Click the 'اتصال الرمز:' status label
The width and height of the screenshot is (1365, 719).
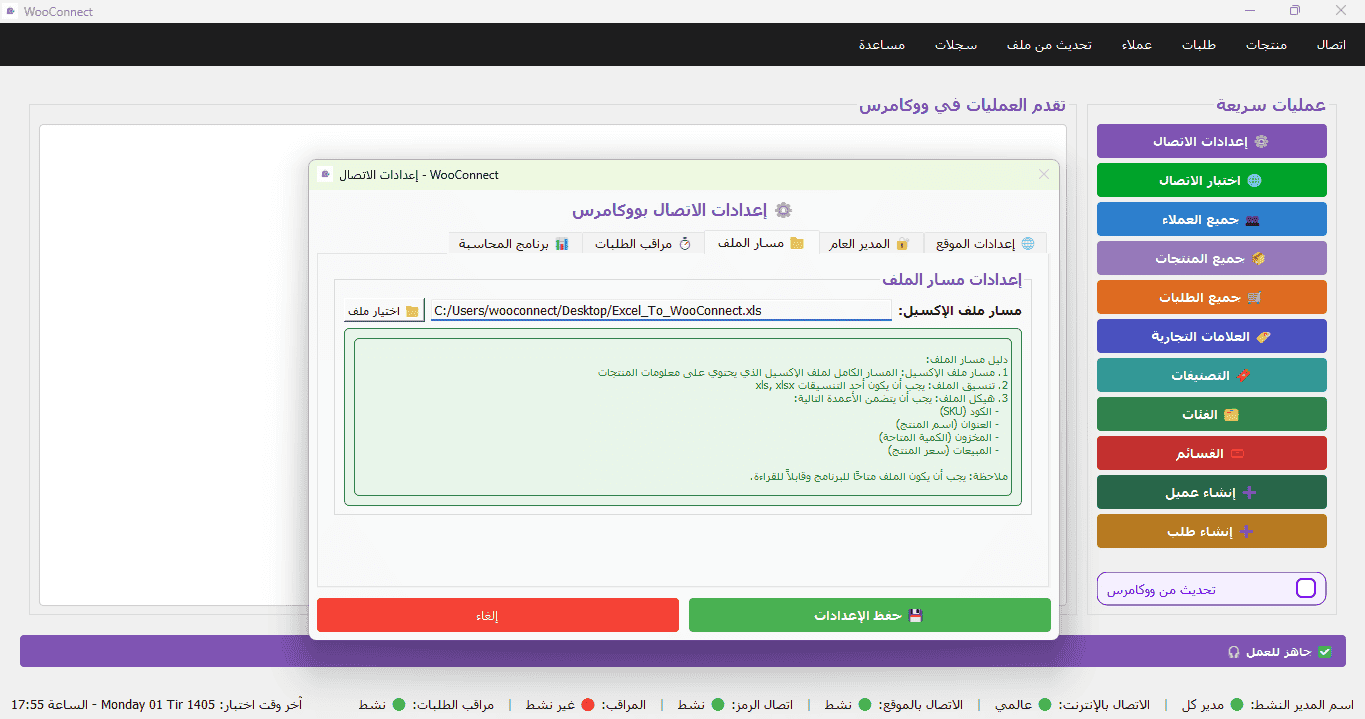(x=762, y=705)
